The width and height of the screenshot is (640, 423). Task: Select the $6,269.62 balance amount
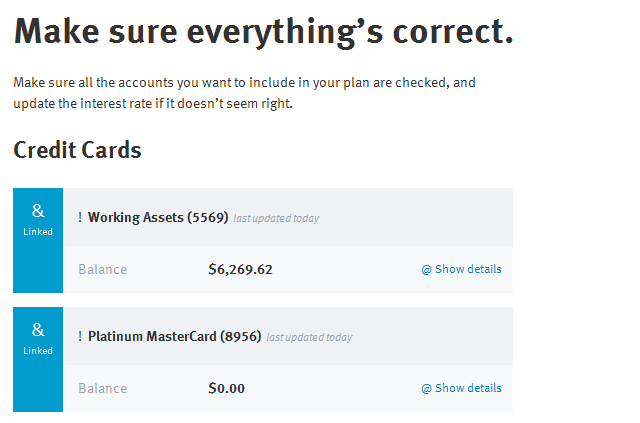coord(240,269)
